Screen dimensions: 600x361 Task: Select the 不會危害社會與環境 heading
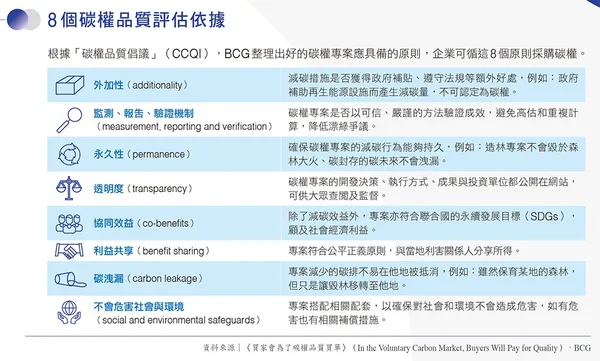(x=139, y=307)
